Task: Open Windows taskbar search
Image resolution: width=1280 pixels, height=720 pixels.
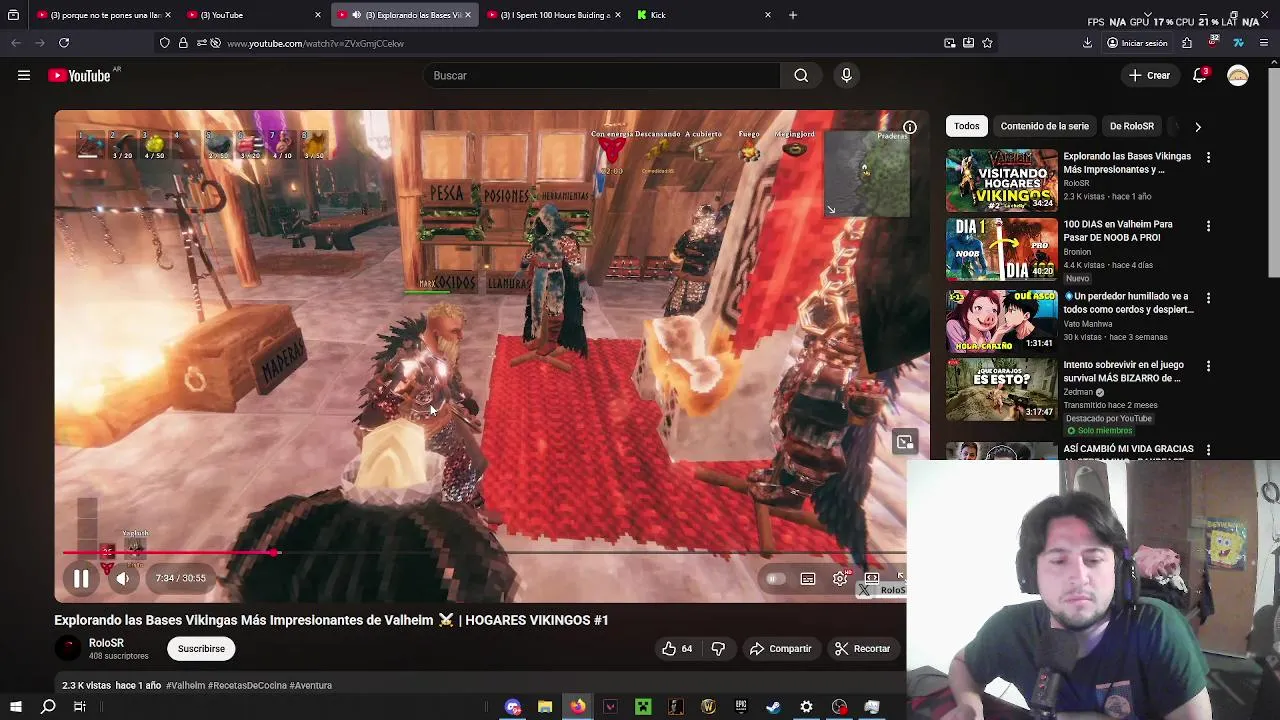Action: point(48,707)
